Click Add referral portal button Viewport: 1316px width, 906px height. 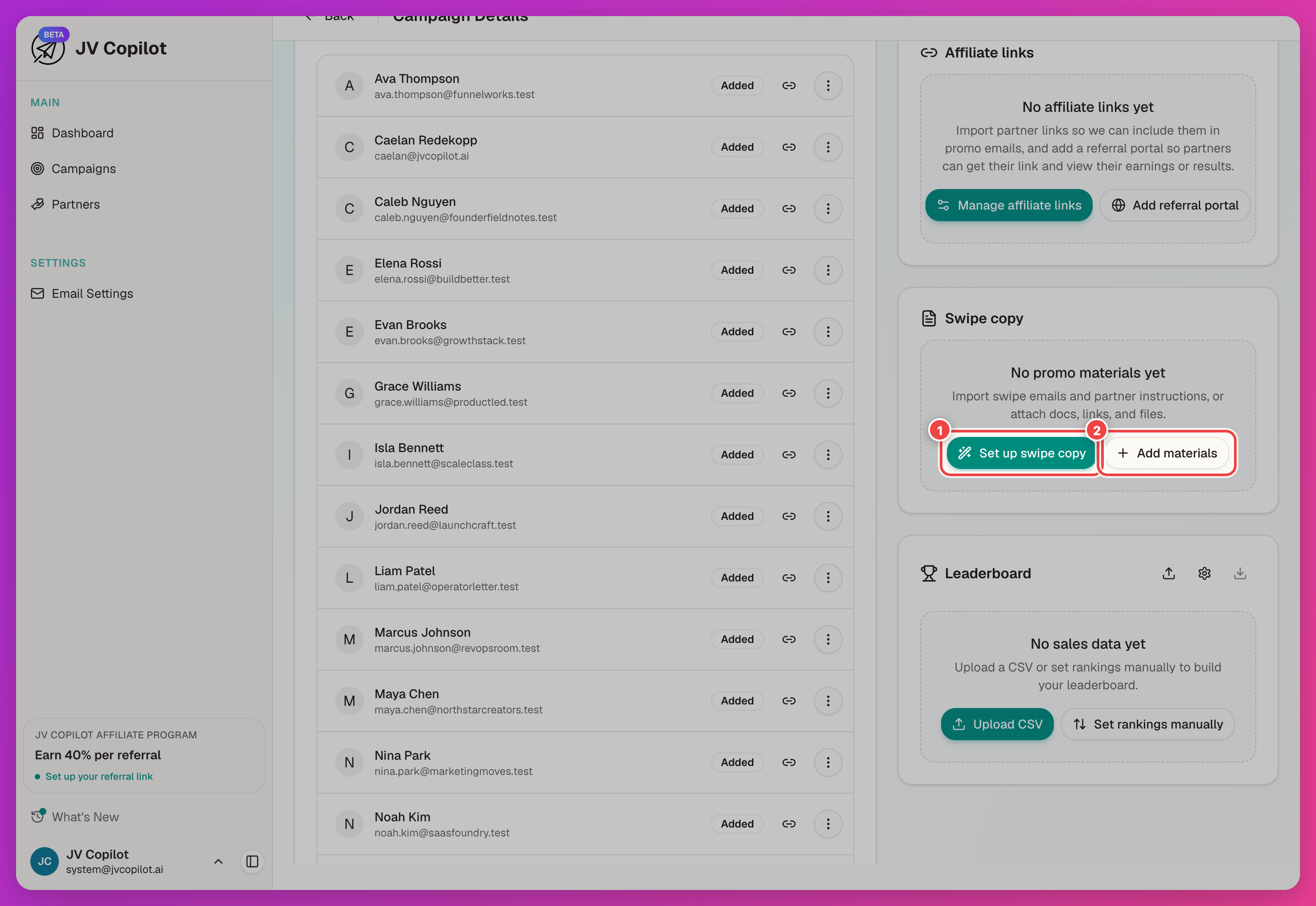[x=1175, y=206]
